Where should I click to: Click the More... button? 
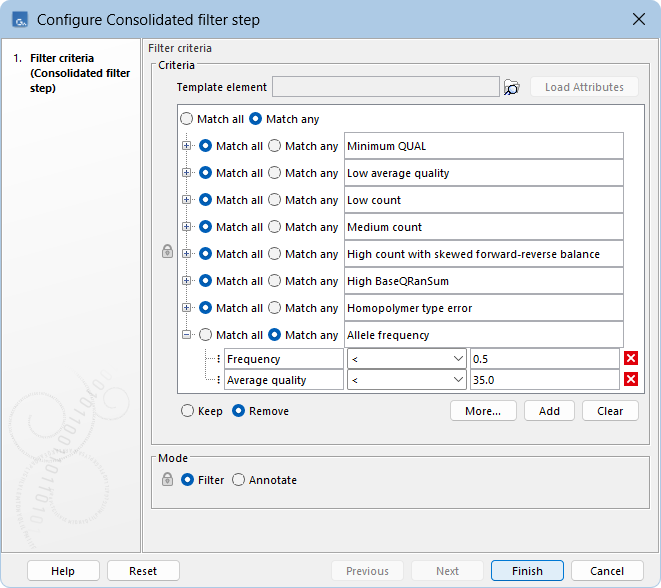pyautogui.click(x=483, y=411)
